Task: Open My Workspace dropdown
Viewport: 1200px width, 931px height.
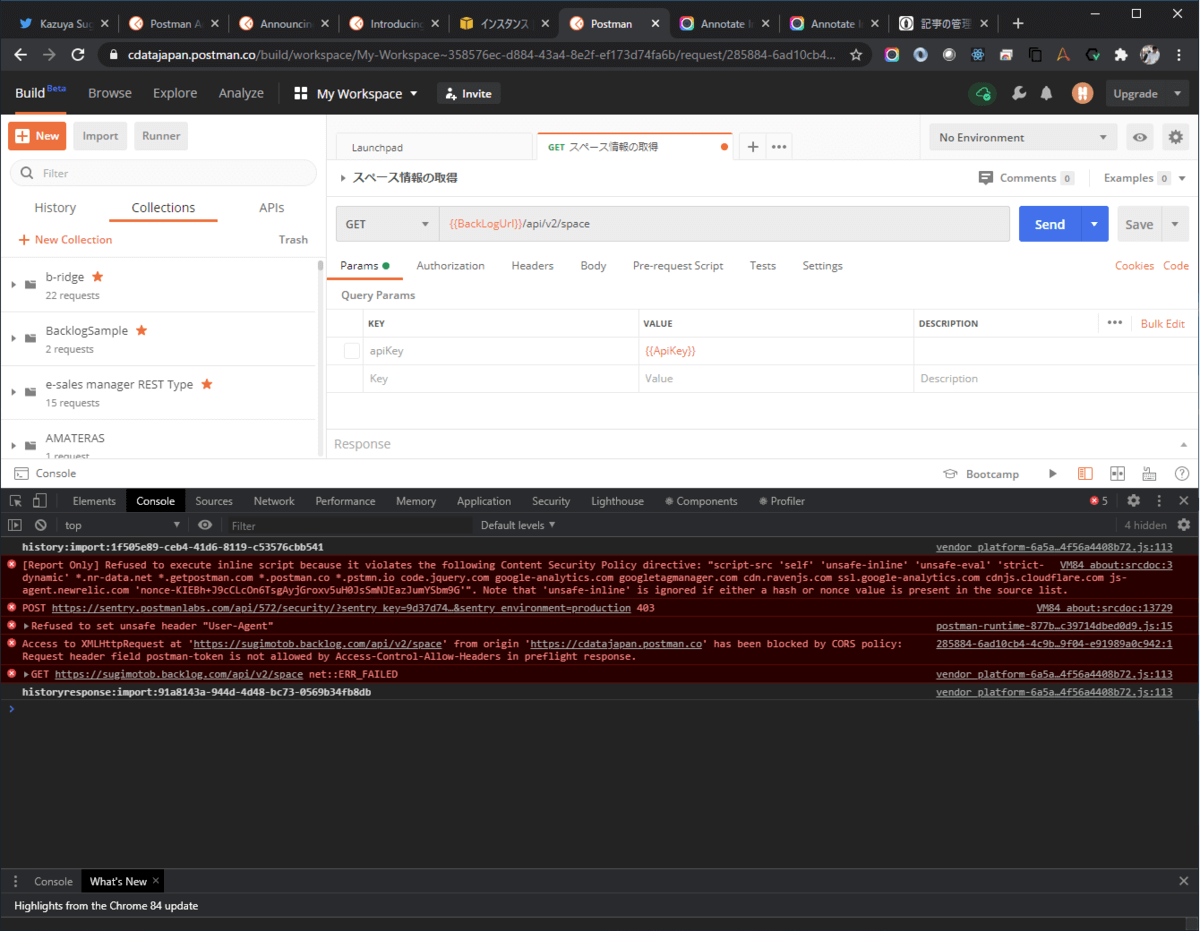Action: click(x=356, y=93)
